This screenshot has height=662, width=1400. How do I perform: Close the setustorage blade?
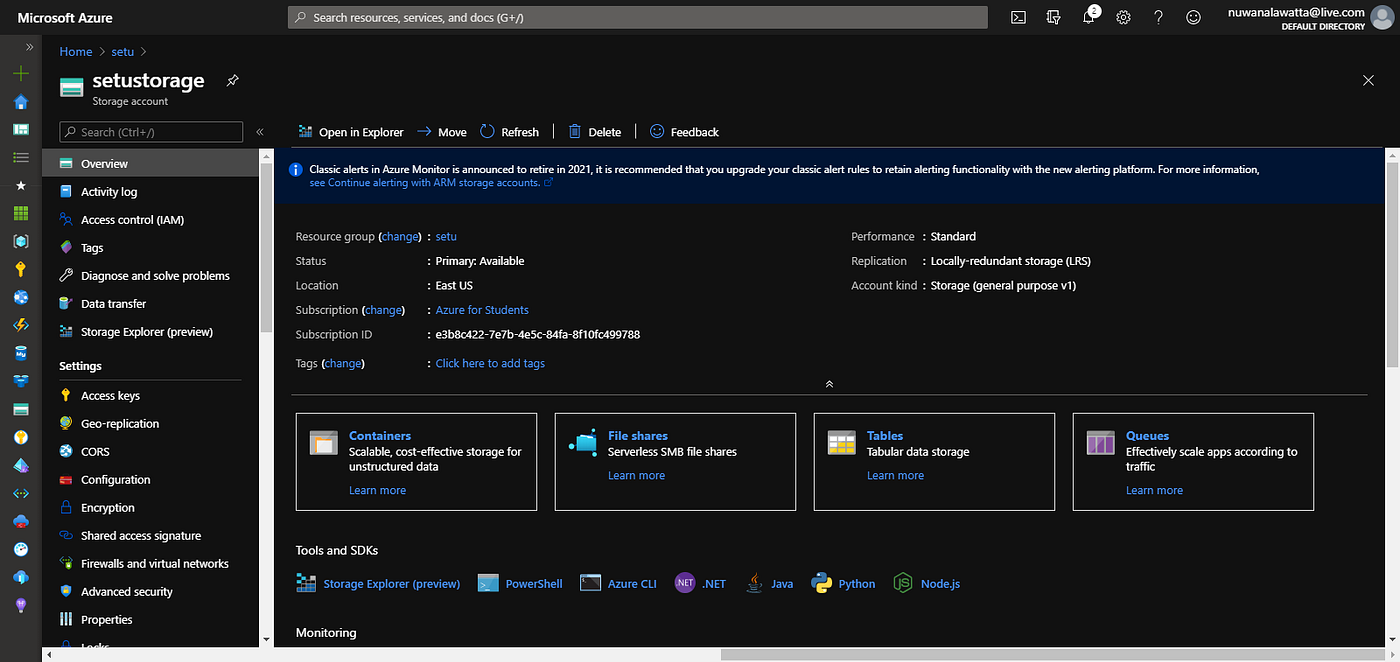[x=1368, y=80]
